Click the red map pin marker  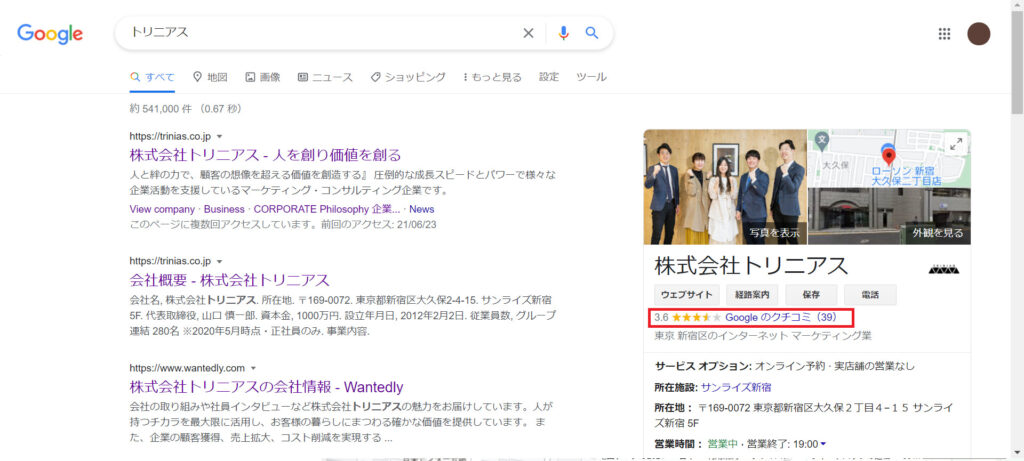(888, 157)
